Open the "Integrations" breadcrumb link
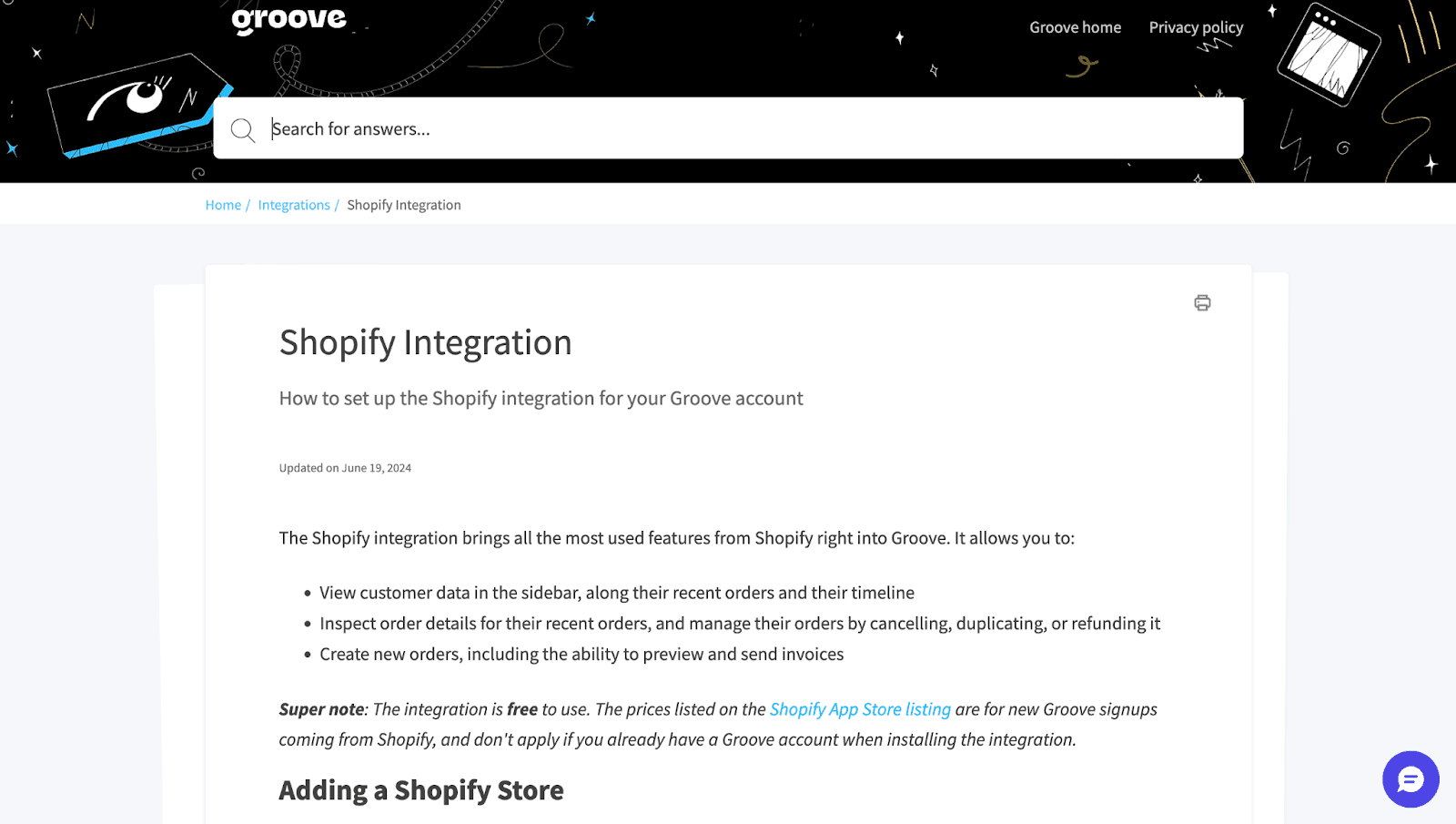 pos(294,204)
